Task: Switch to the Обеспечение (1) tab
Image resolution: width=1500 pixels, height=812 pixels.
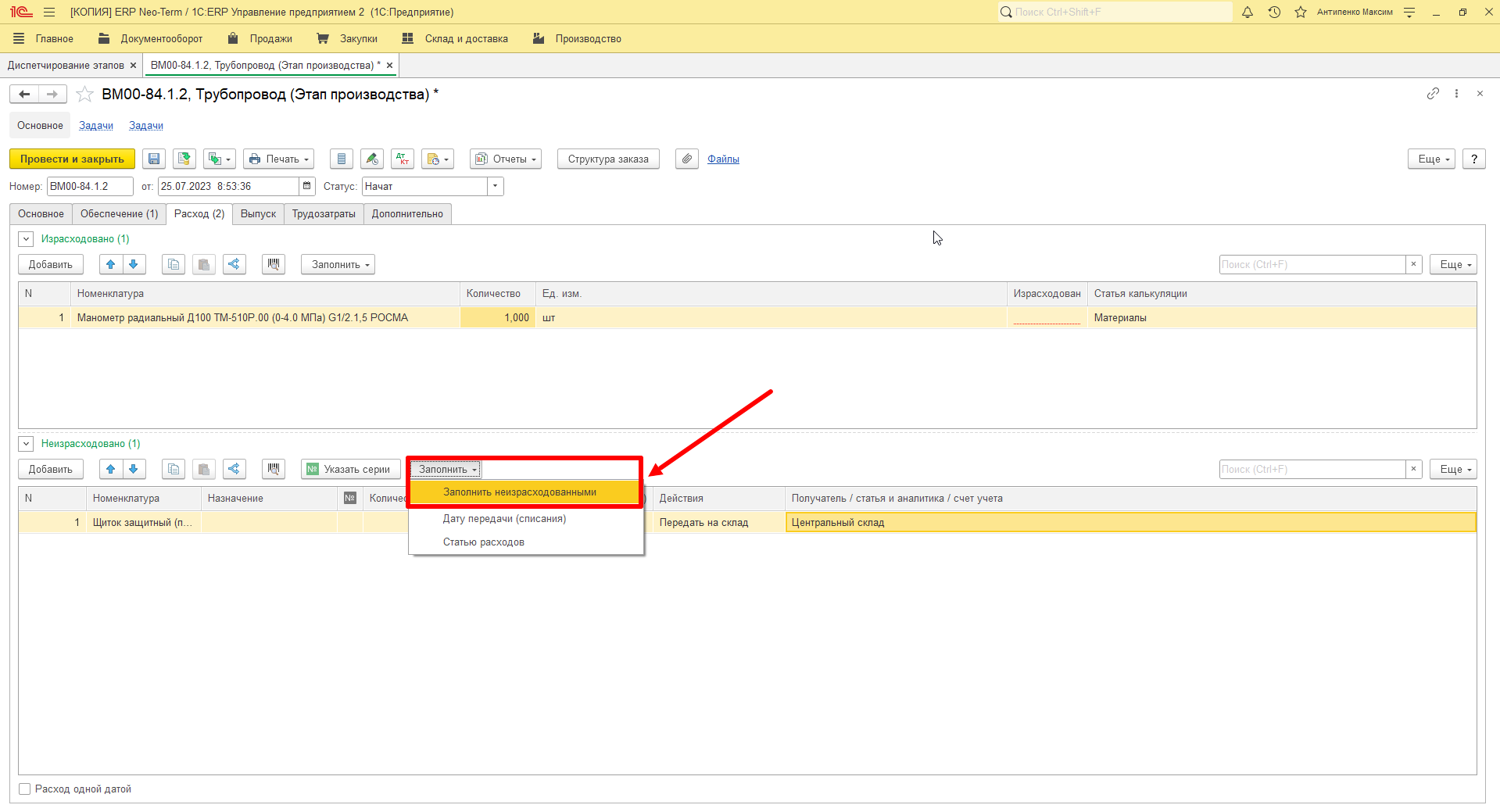Action: tap(119, 214)
